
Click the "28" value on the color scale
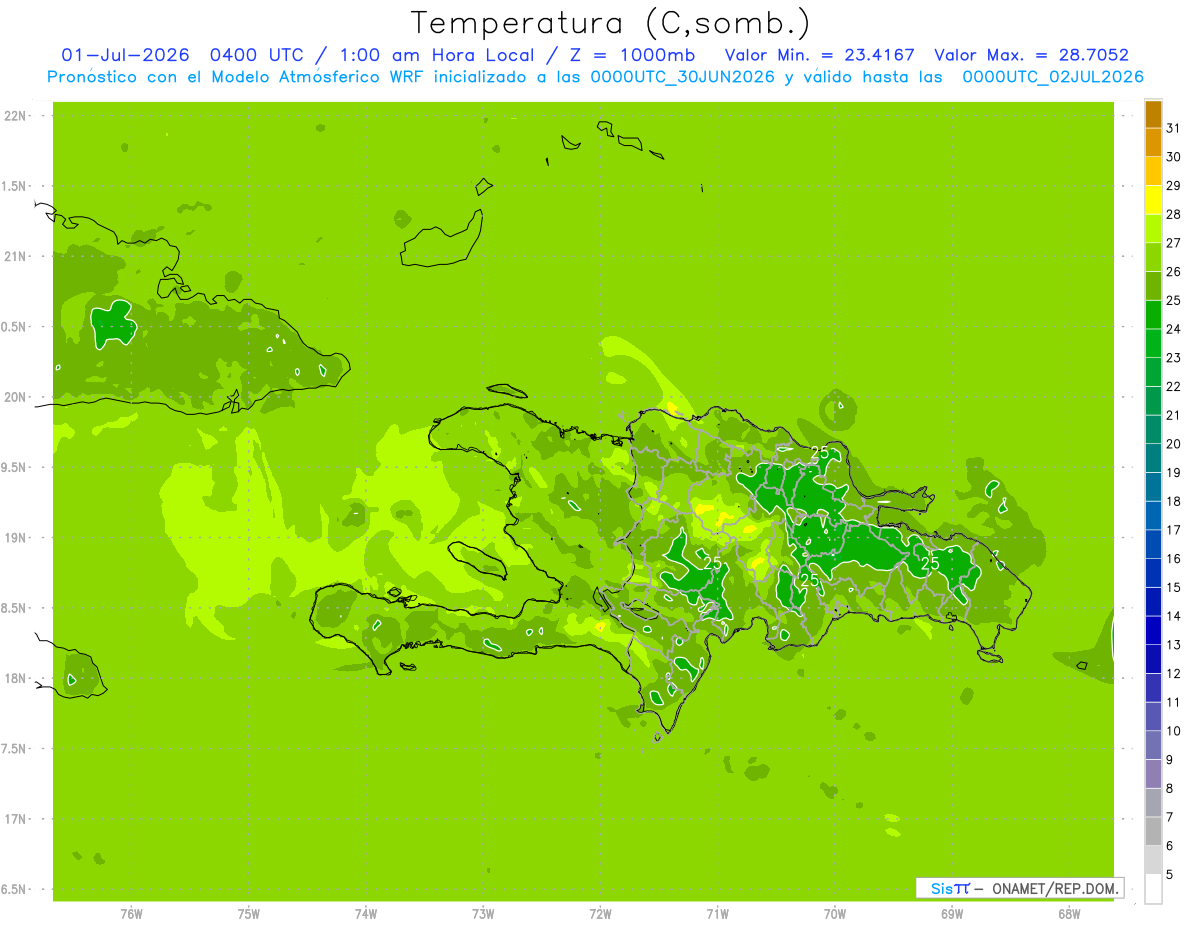click(1174, 214)
